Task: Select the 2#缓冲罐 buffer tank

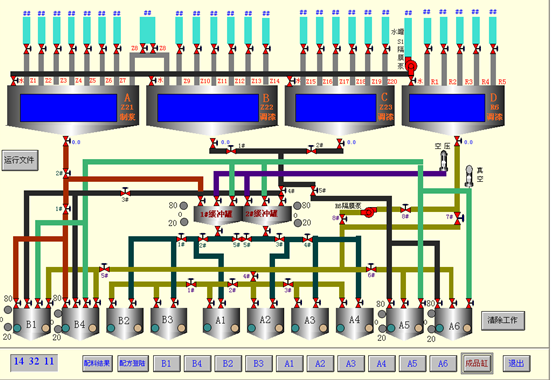Action: [x=267, y=215]
